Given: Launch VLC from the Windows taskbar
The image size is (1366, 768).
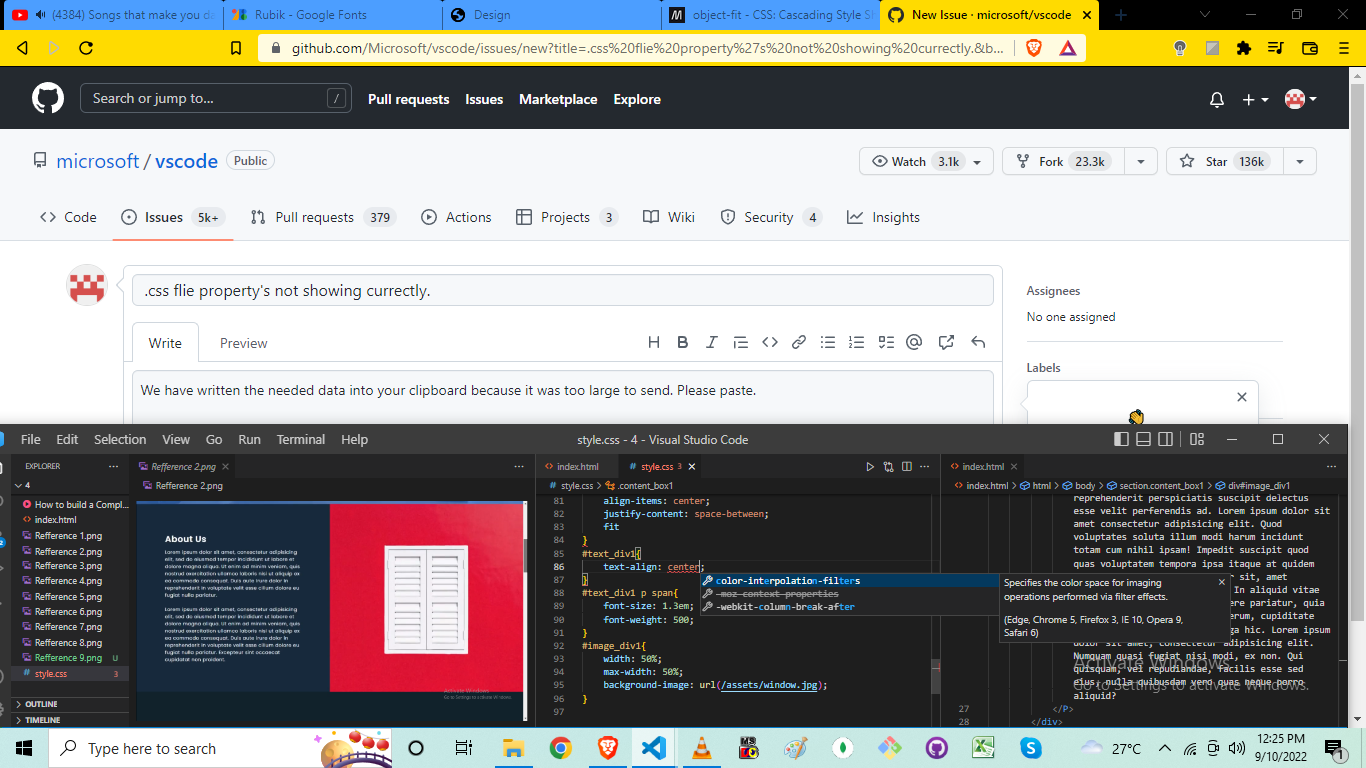Looking at the screenshot, I should point(700,748).
